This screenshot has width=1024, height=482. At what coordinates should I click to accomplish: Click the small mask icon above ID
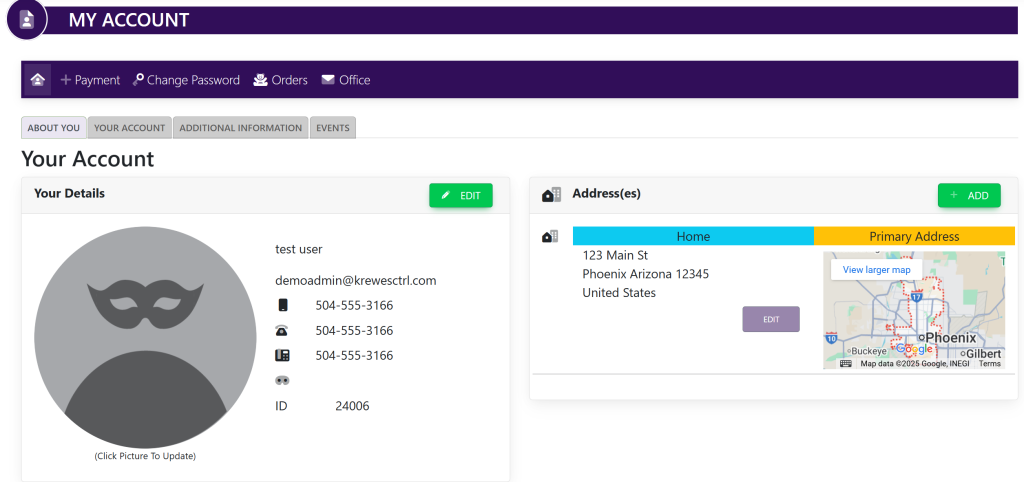point(282,380)
